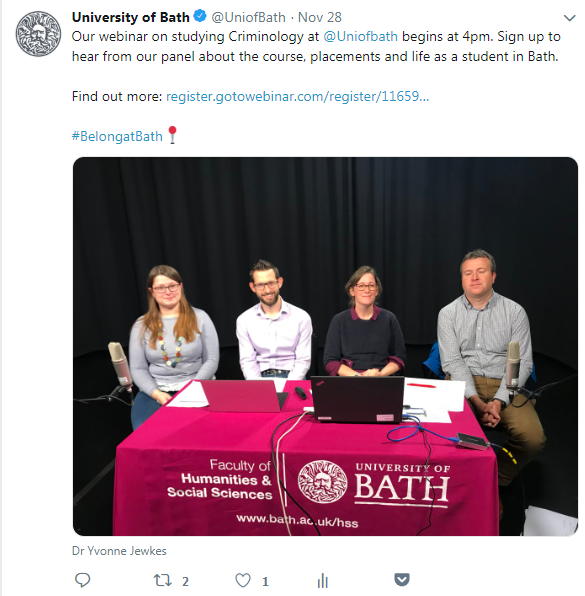
Task: View tweet analytics via the bar chart icon
Action: (322, 580)
